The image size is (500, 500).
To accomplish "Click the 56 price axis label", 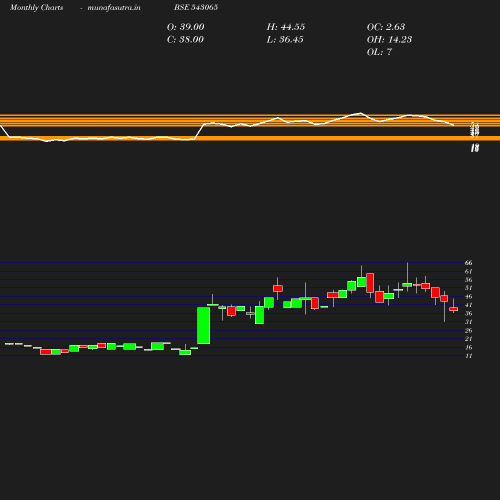I will pos(468,280).
